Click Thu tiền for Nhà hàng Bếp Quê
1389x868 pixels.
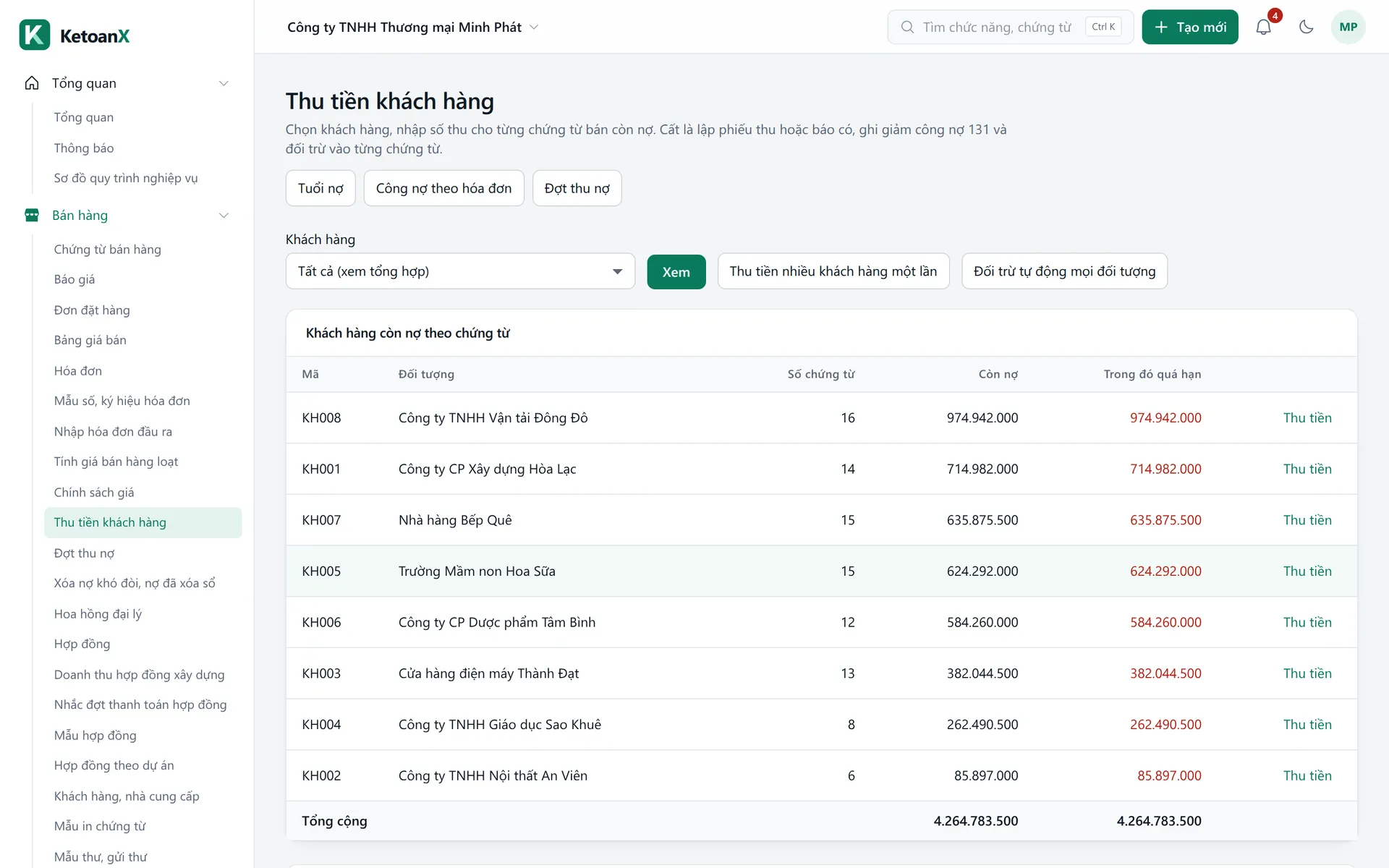click(1307, 520)
